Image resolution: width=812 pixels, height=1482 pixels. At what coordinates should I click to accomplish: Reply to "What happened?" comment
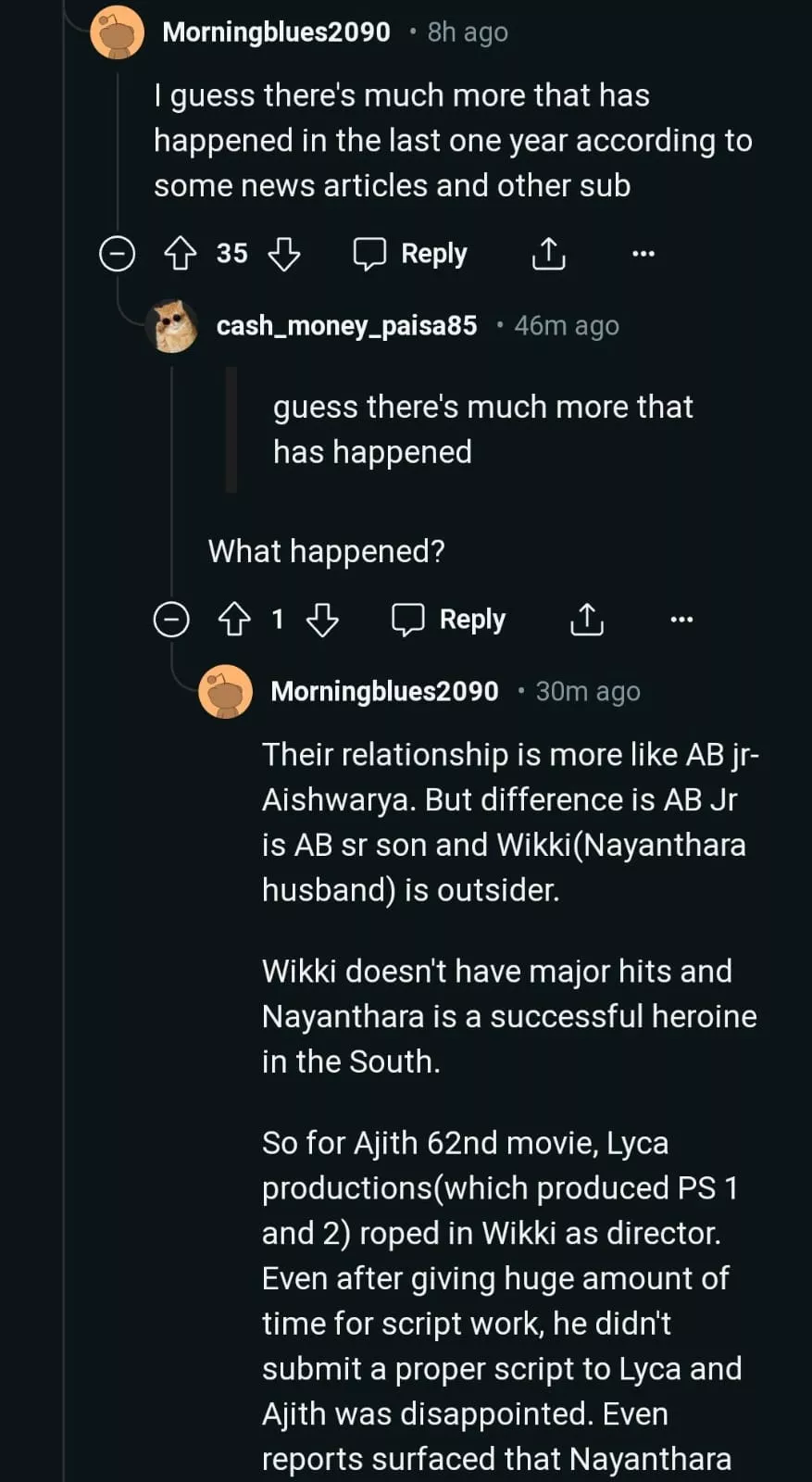tap(449, 619)
